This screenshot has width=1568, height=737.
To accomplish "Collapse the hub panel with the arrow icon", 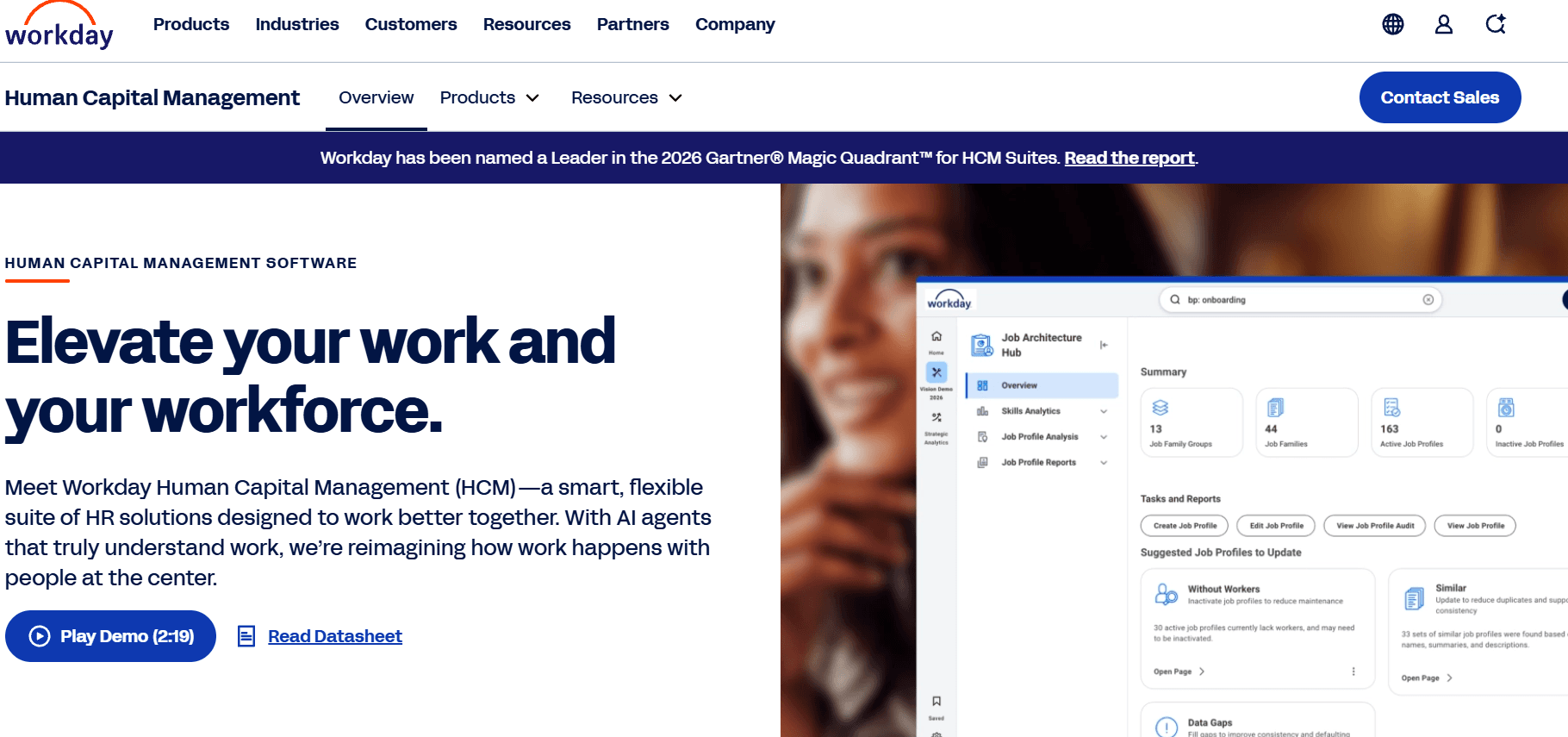I will pos(1104,345).
